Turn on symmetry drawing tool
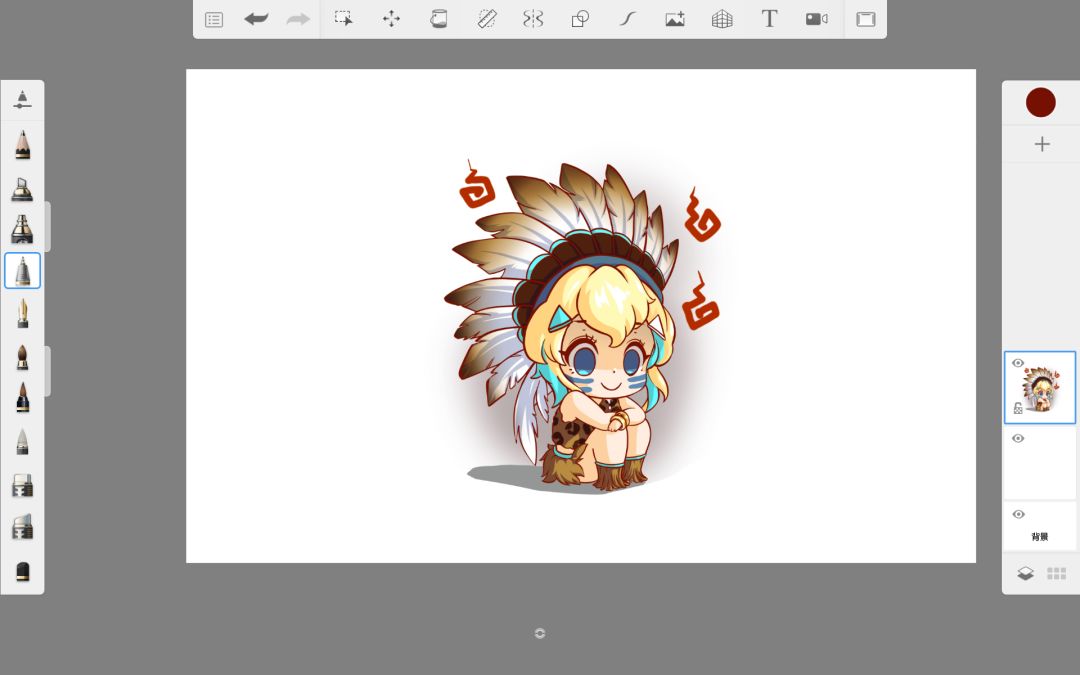This screenshot has width=1080, height=675. click(x=533, y=19)
